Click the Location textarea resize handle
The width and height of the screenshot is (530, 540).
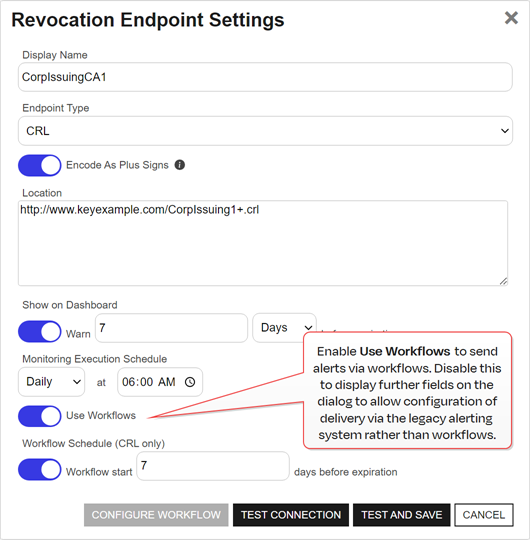click(x=503, y=281)
